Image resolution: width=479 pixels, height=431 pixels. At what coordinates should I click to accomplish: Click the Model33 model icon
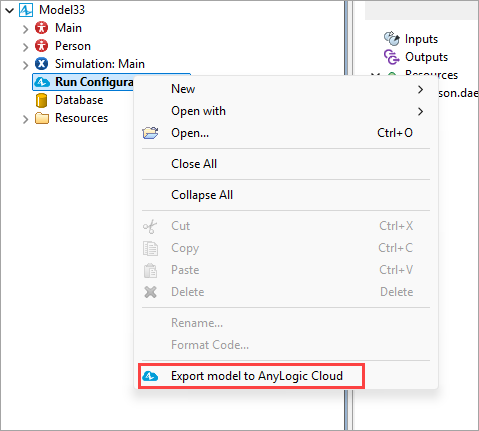26,10
